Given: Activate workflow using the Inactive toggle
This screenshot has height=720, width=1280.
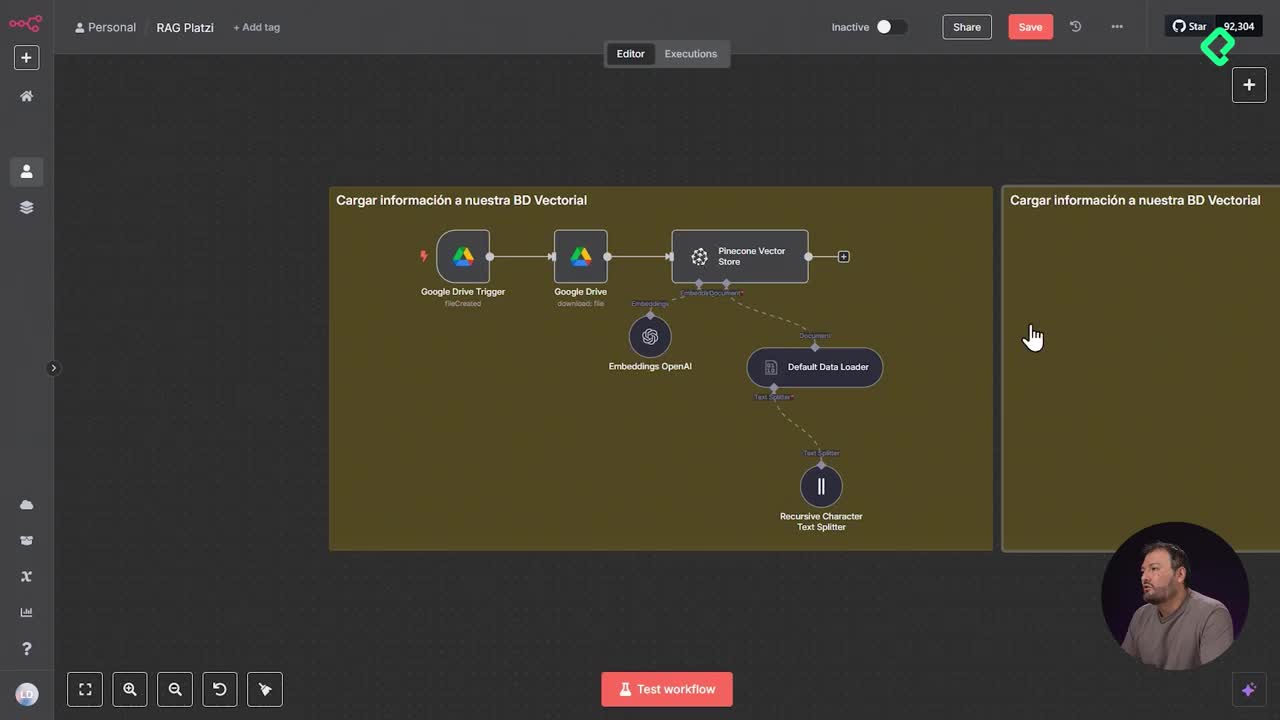Looking at the screenshot, I should [x=893, y=27].
